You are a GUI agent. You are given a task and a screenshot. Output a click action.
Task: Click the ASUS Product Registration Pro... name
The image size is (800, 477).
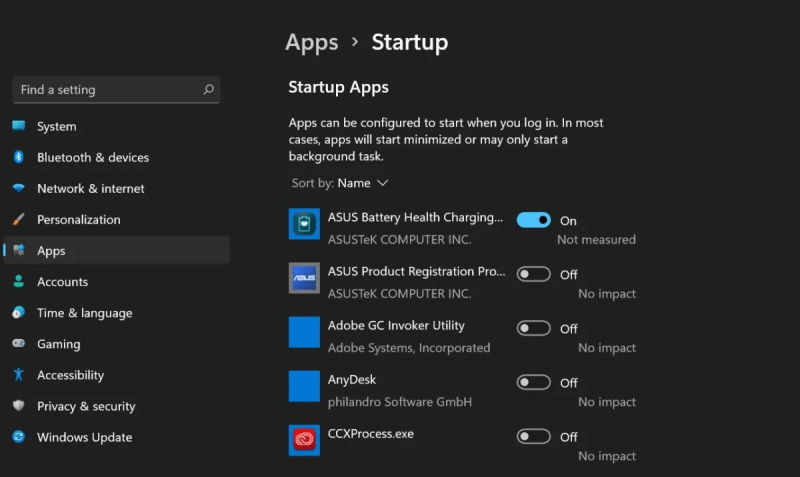pos(416,271)
